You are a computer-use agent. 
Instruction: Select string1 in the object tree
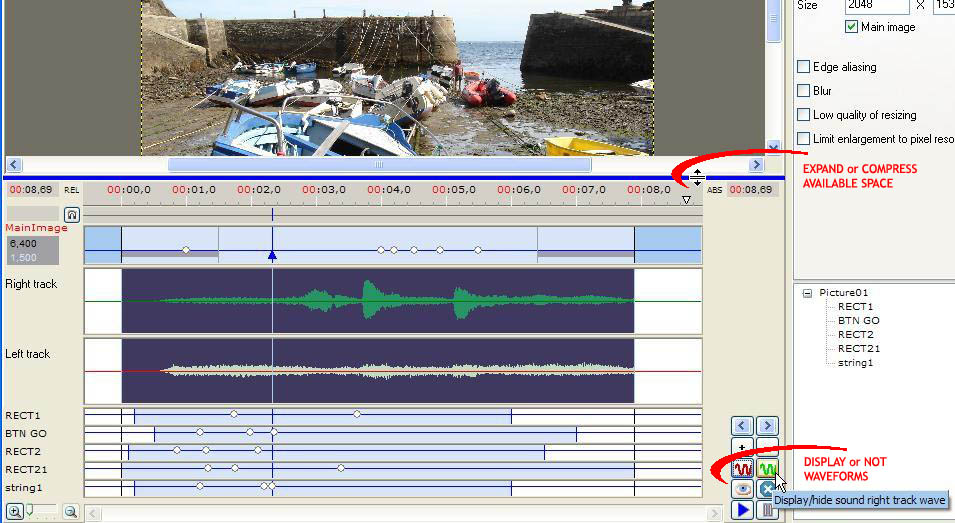pos(855,363)
